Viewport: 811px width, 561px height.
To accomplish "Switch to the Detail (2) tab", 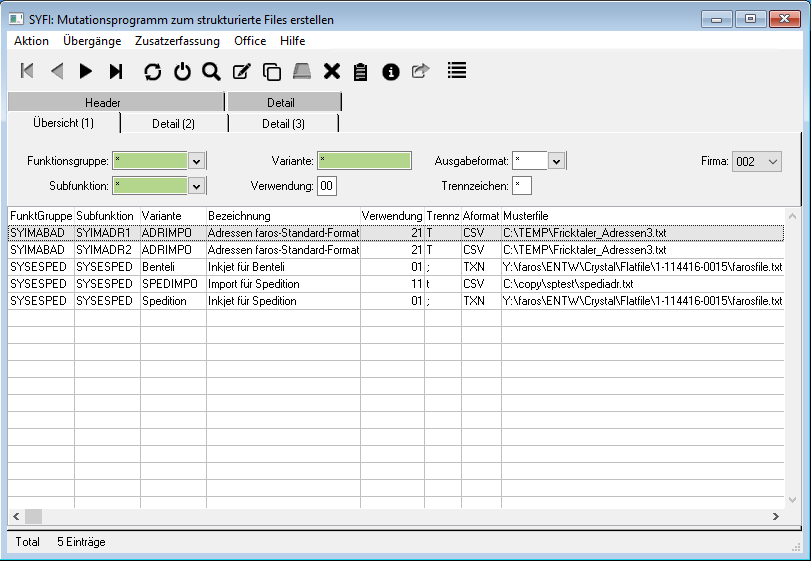I will [x=174, y=123].
